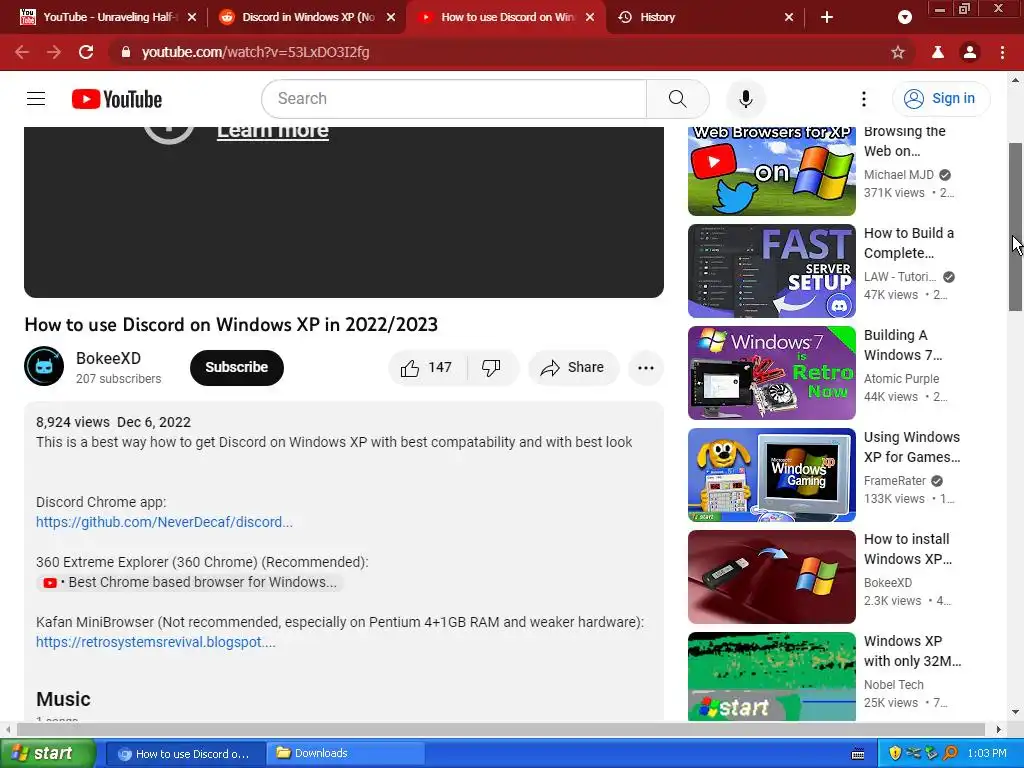This screenshot has height=768, width=1024.
Task: Go back in browser navigation
Action: [x=22, y=52]
